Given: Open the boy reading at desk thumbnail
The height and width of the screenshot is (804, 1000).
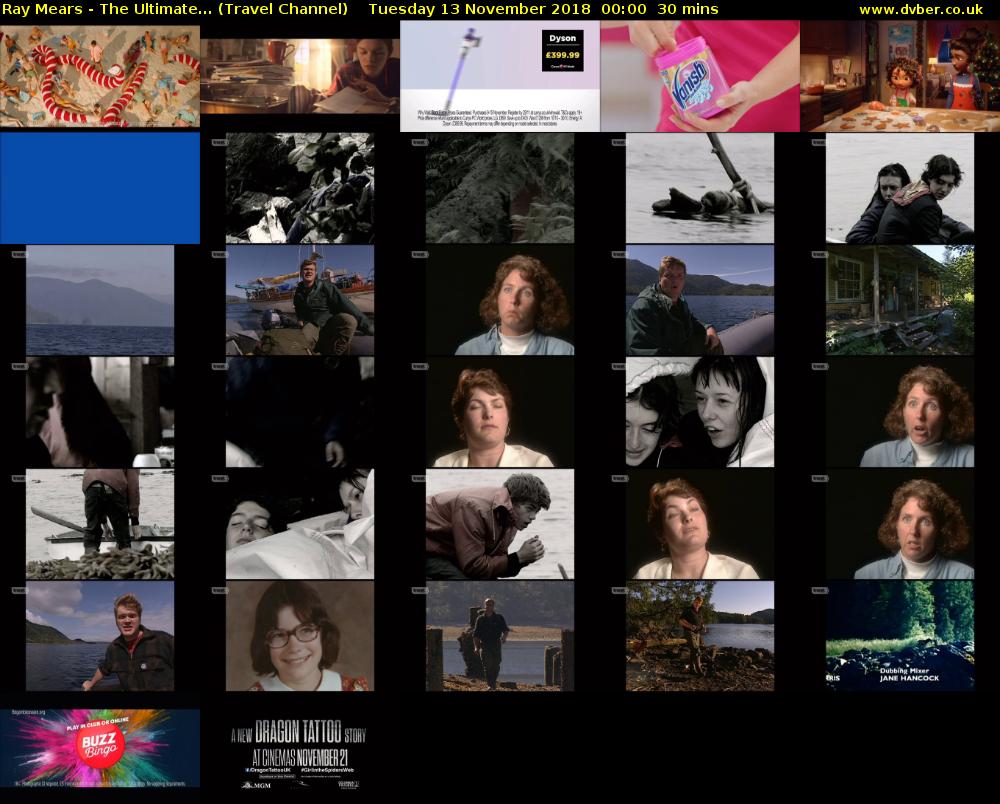Looking at the screenshot, I should [x=300, y=76].
